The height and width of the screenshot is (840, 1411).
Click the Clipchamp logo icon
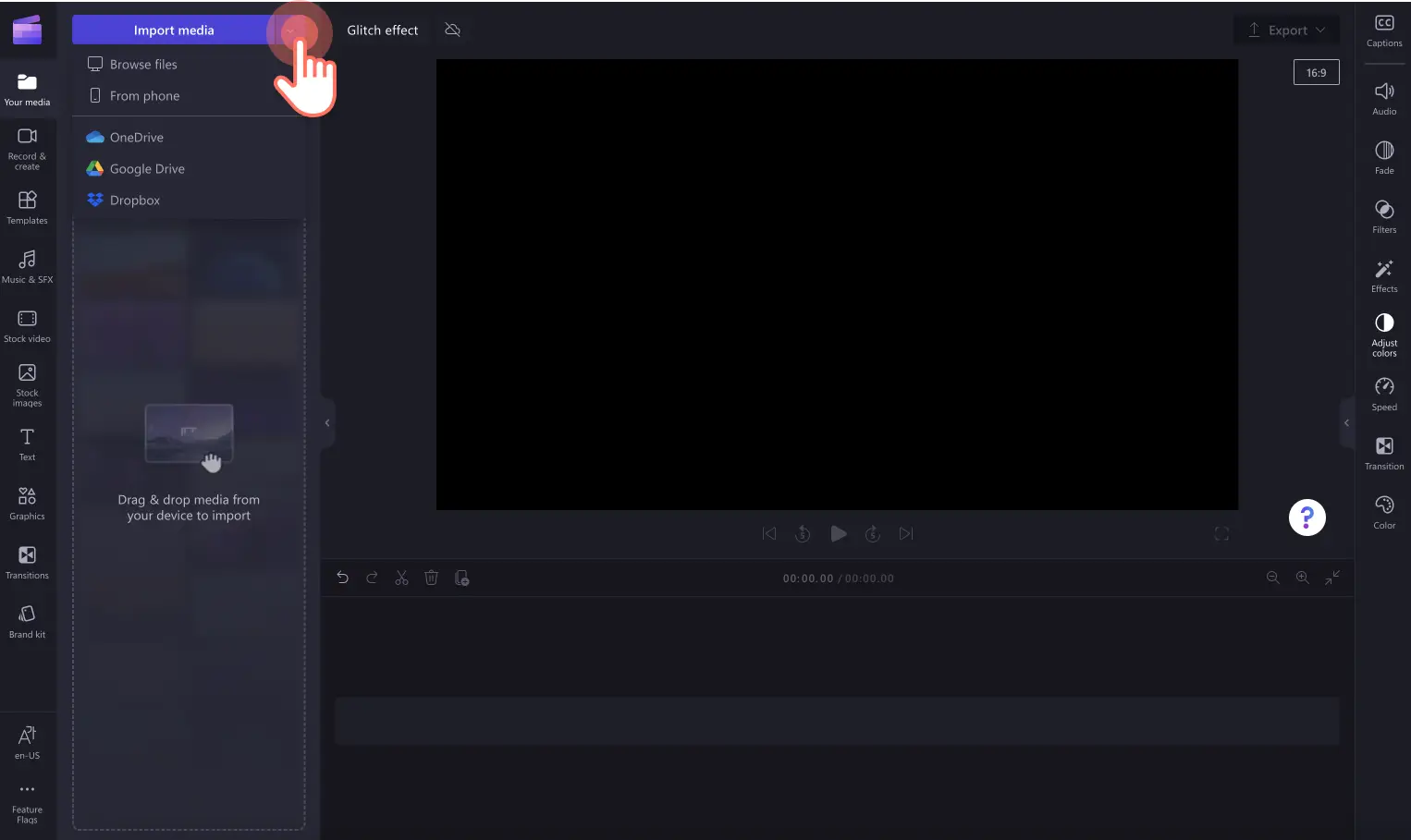click(x=27, y=30)
